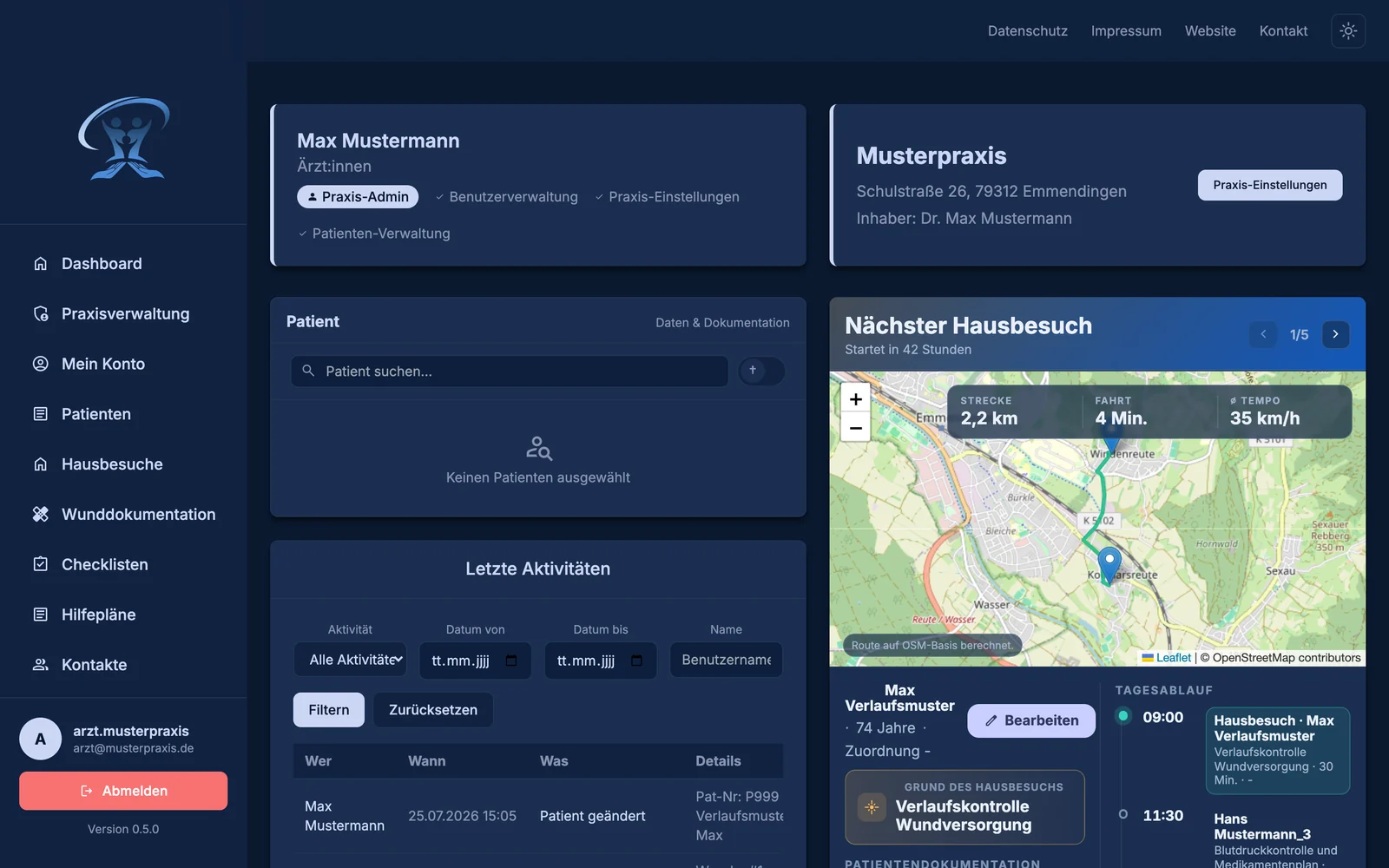Screen dimensions: 1389x868
Task: Click the Hausbesuche house icon
Action: (40, 464)
